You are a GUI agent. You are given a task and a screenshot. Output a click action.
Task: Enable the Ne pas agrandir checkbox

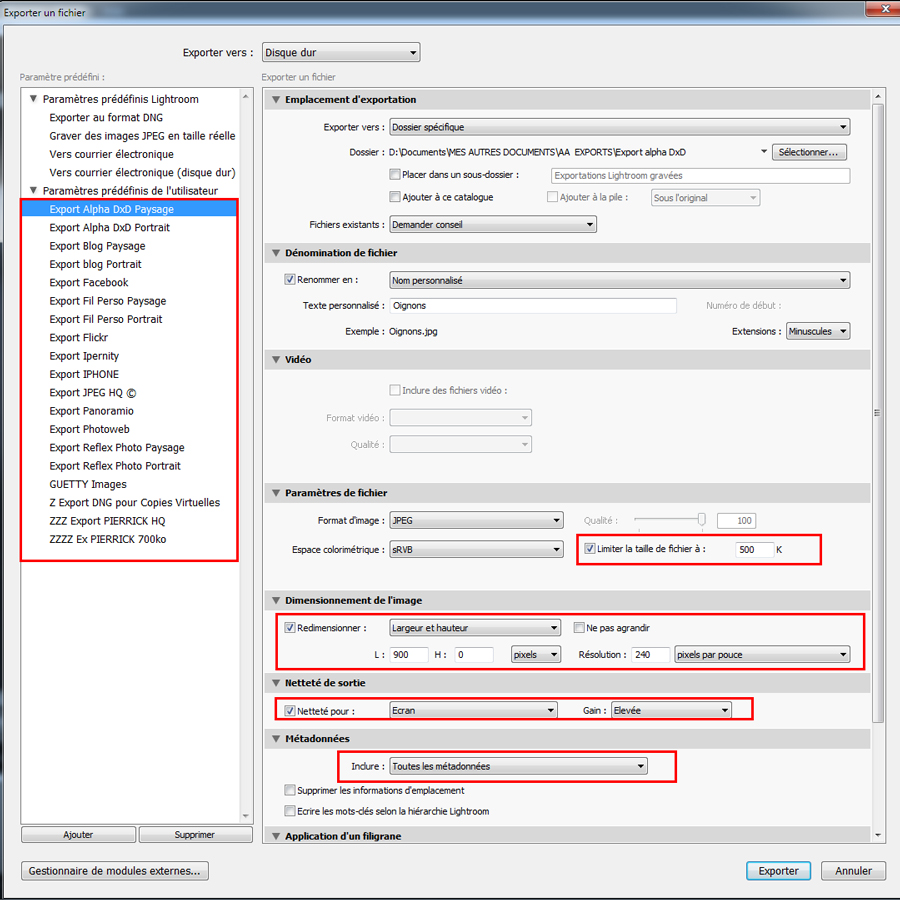point(579,628)
